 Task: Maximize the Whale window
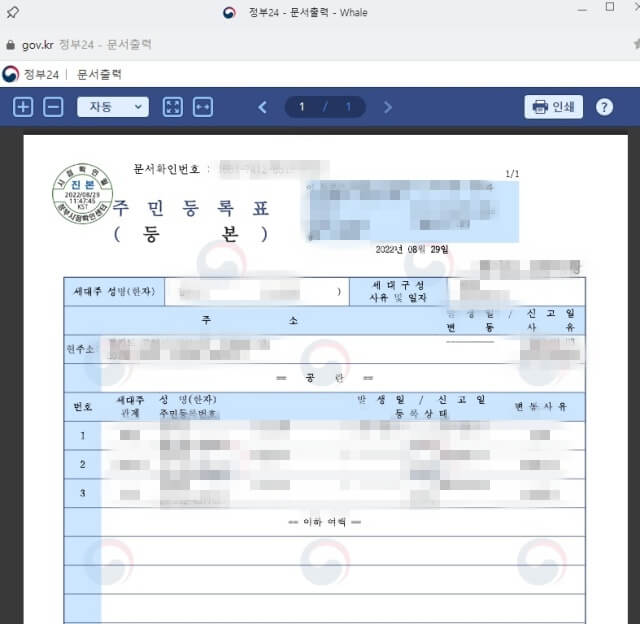pyautogui.click(x=610, y=7)
